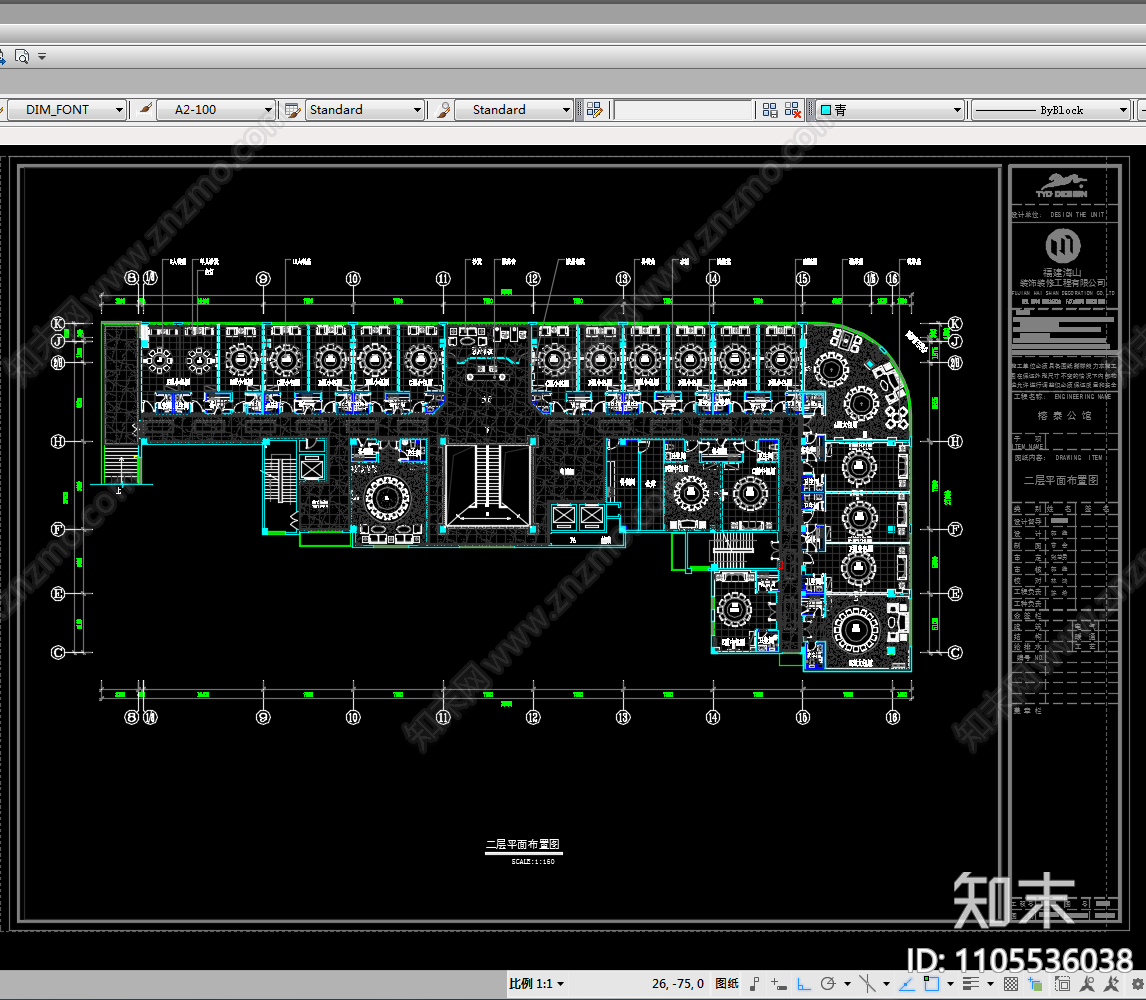Click the selection cycling icon
Viewport: 1146px width, 1000px height.
[1036, 984]
